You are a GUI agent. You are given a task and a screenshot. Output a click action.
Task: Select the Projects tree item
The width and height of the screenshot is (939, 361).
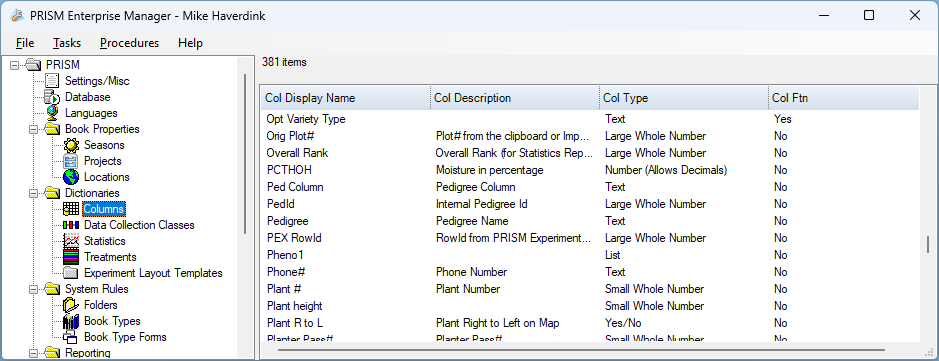pyautogui.click(x=102, y=161)
